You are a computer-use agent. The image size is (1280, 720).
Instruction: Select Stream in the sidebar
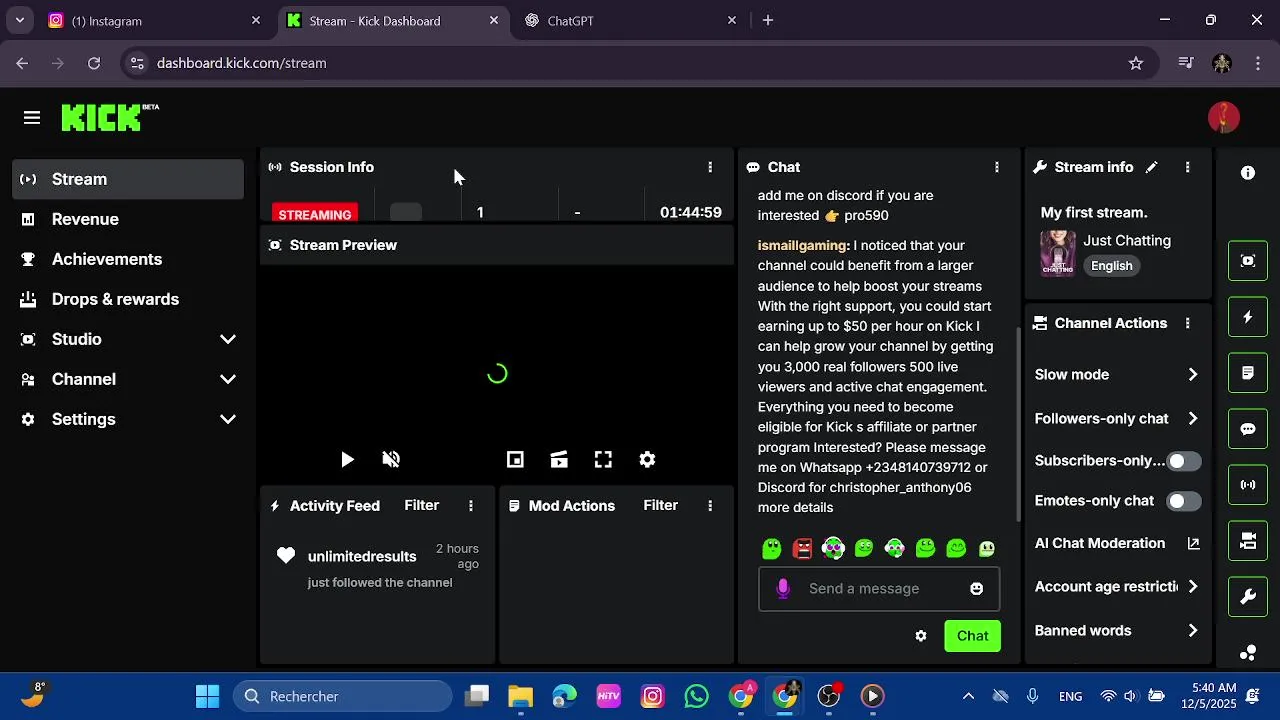pos(128,179)
